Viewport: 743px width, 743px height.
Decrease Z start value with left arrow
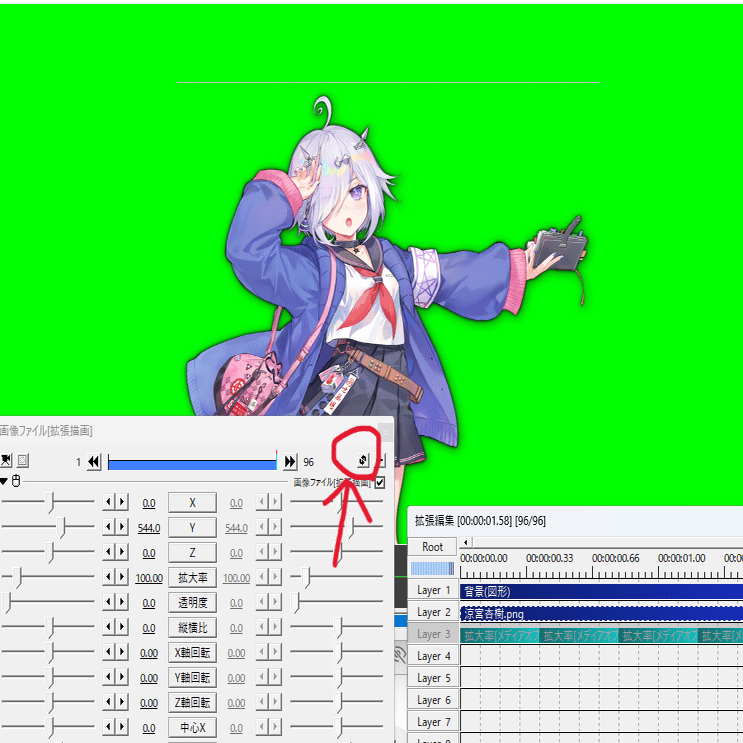109,552
